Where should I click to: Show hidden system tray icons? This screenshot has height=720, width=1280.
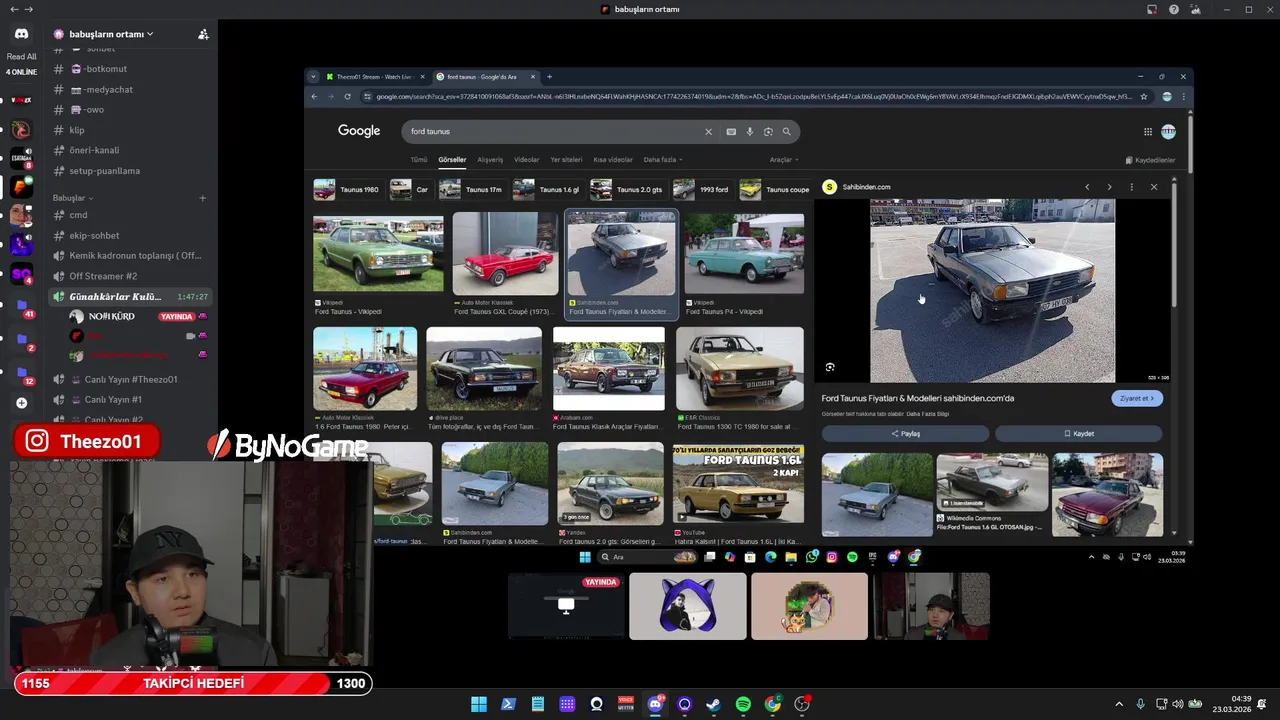click(x=1119, y=704)
